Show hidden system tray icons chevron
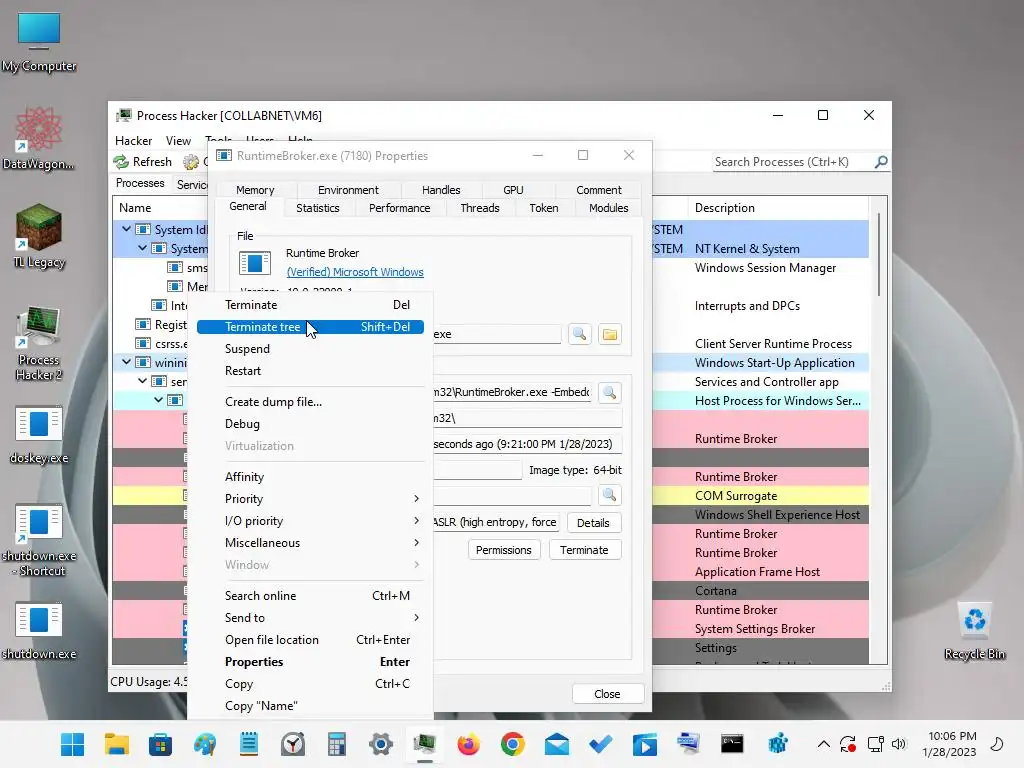1024x768 pixels. 824,744
